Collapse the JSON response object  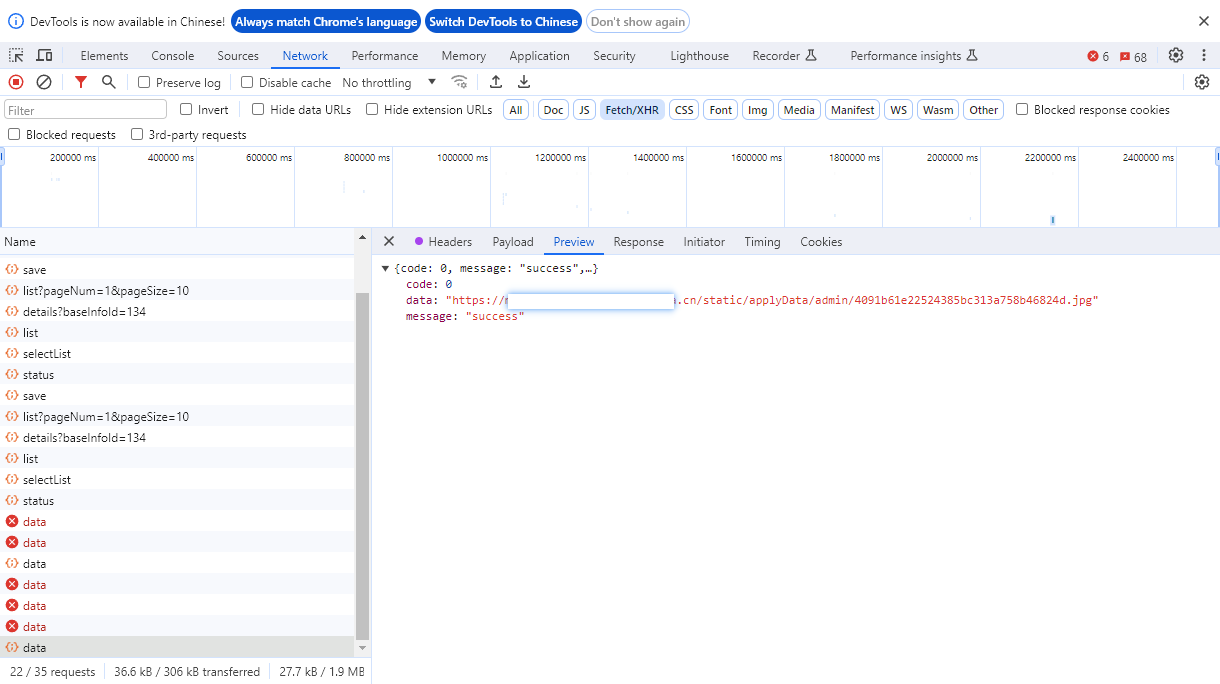tap(386, 269)
